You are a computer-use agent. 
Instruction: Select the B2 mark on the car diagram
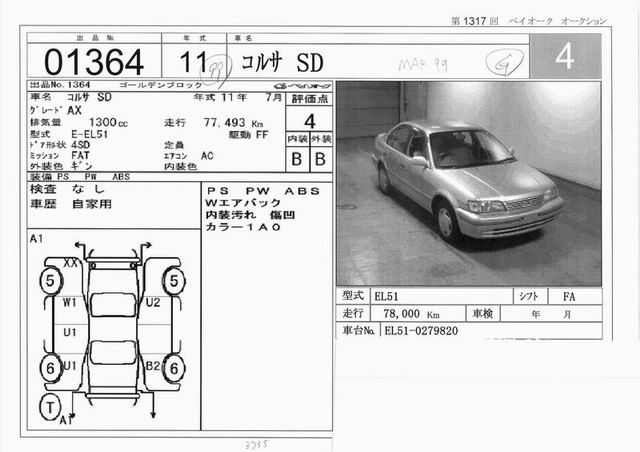pyautogui.click(x=152, y=367)
